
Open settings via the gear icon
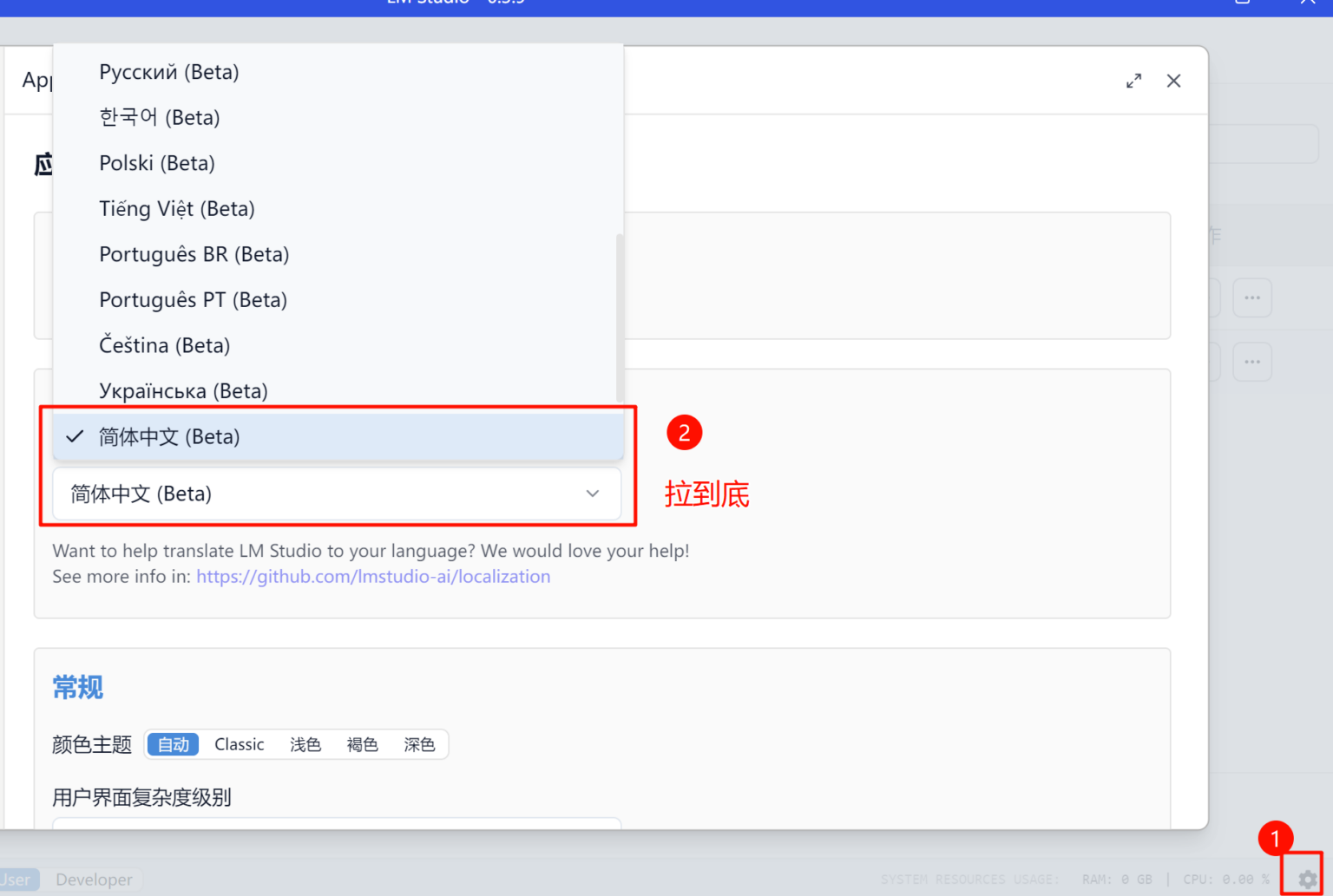point(1307,879)
